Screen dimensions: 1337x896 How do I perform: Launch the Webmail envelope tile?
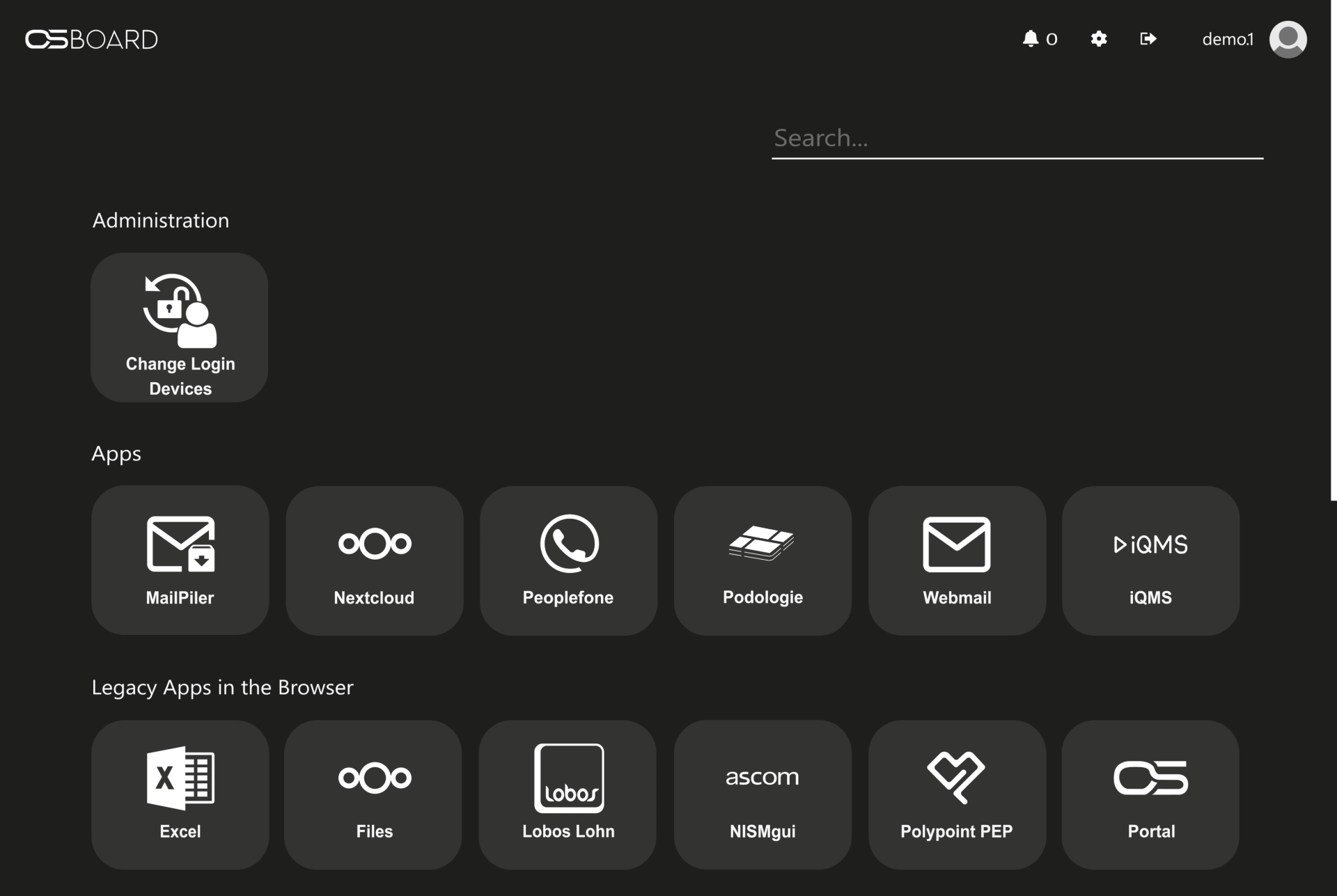tap(957, 560)
